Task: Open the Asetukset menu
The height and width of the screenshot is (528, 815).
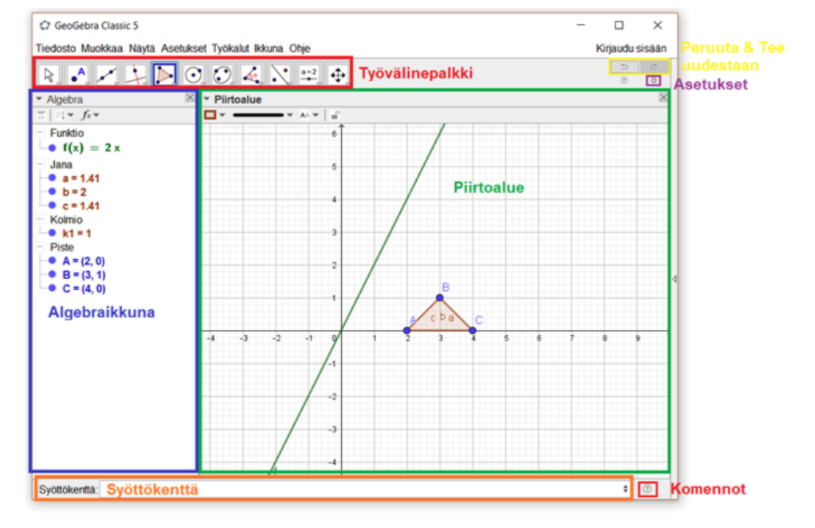Action: (183, 48)
